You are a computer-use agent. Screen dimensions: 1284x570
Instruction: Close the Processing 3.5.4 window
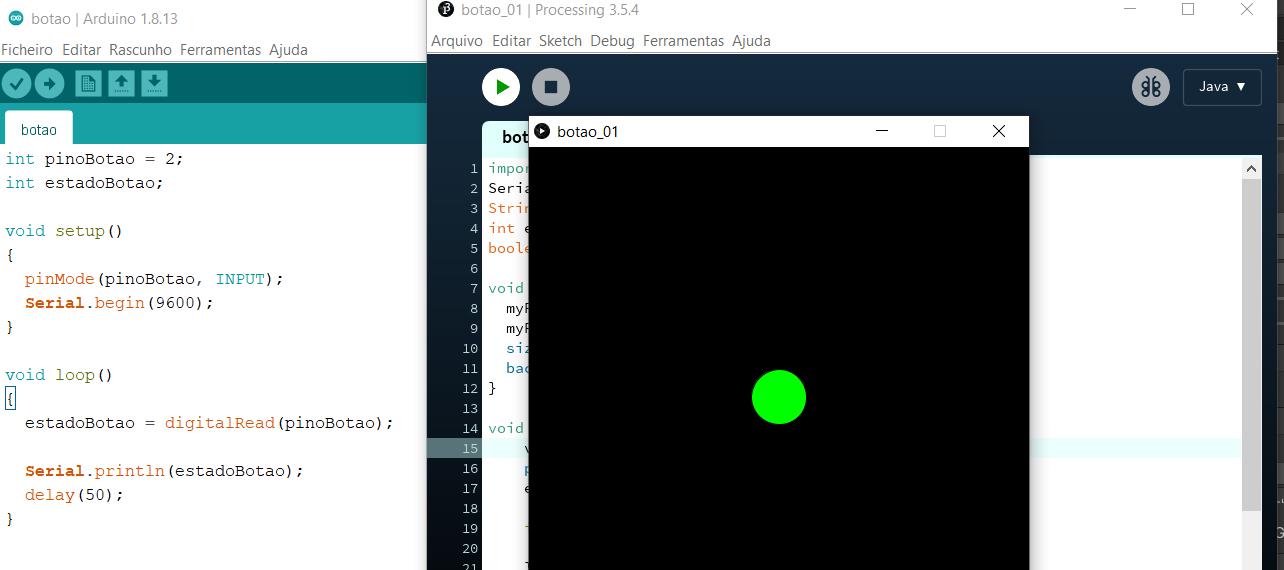pyautogui.click(x=1246, y=10)
